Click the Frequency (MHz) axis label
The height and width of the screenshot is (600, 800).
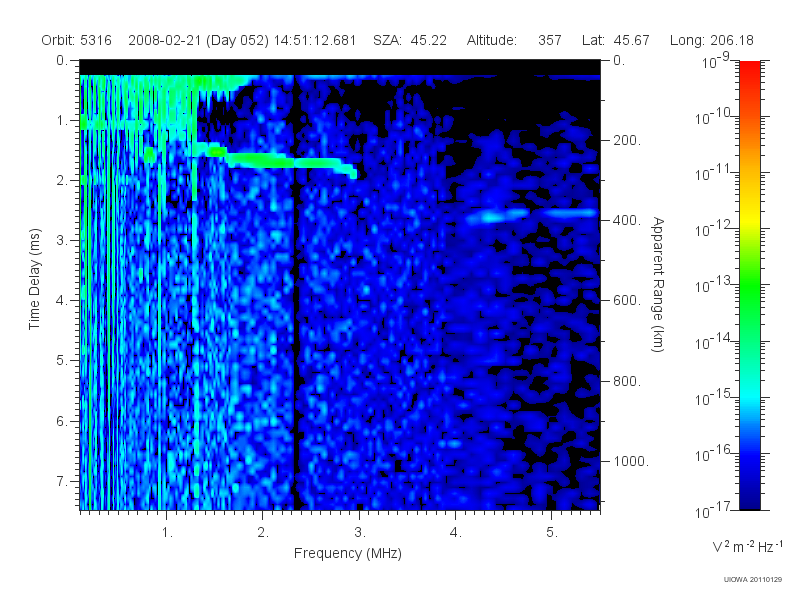(347, 553)
